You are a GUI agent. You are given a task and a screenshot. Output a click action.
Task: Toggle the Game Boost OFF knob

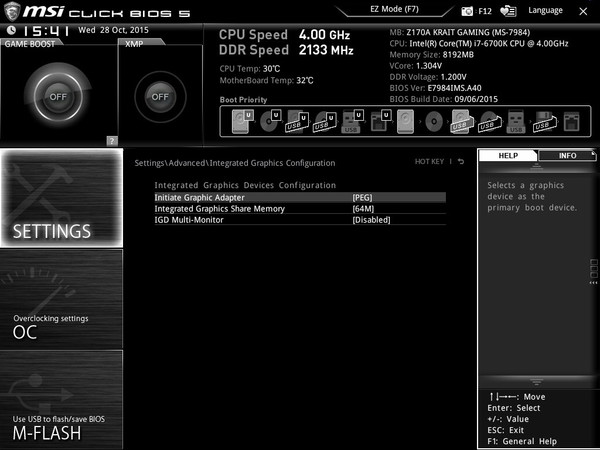point(58,96)
